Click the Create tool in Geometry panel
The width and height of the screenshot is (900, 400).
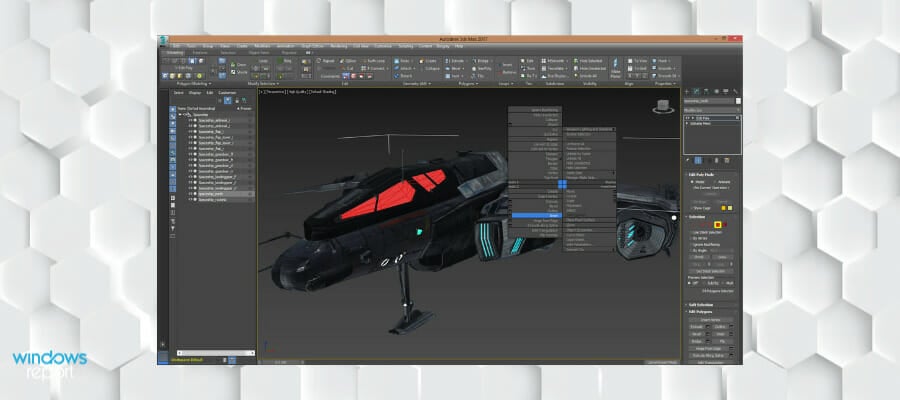point(429,61)
